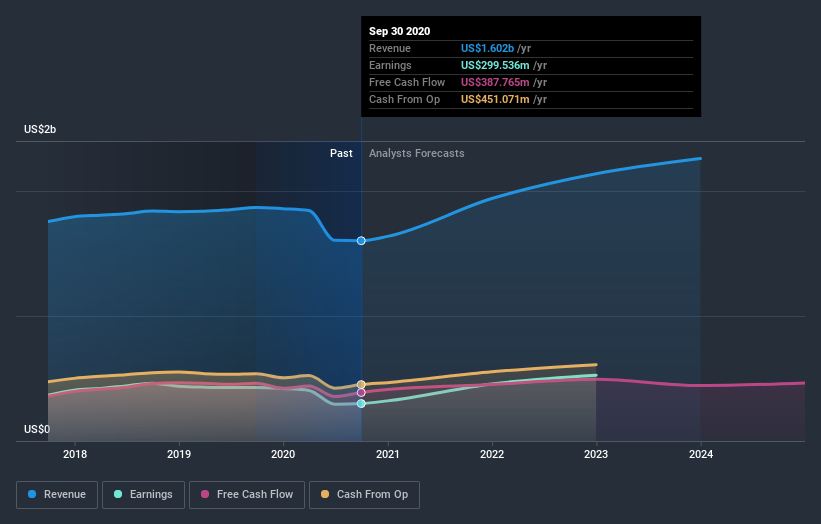
Task: Click the 2024 x-axis label
Action: [701, 454]
